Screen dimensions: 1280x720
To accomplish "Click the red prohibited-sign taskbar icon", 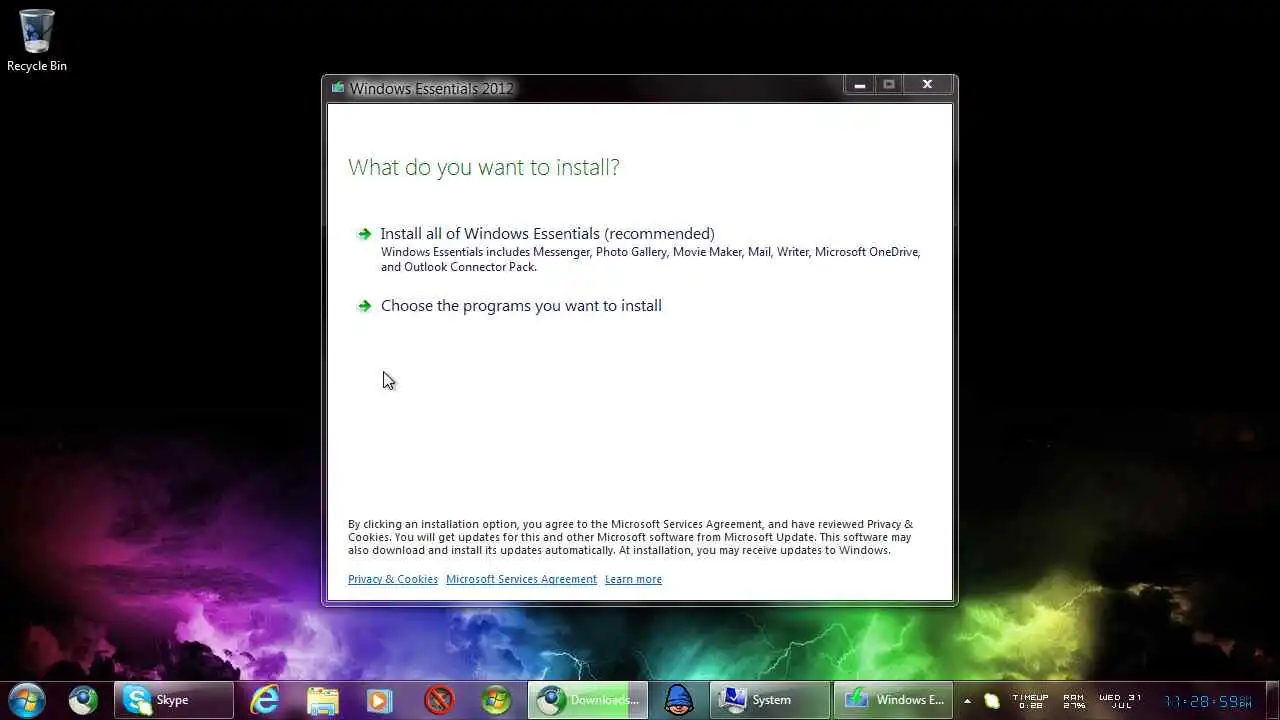I will (439, 700).
